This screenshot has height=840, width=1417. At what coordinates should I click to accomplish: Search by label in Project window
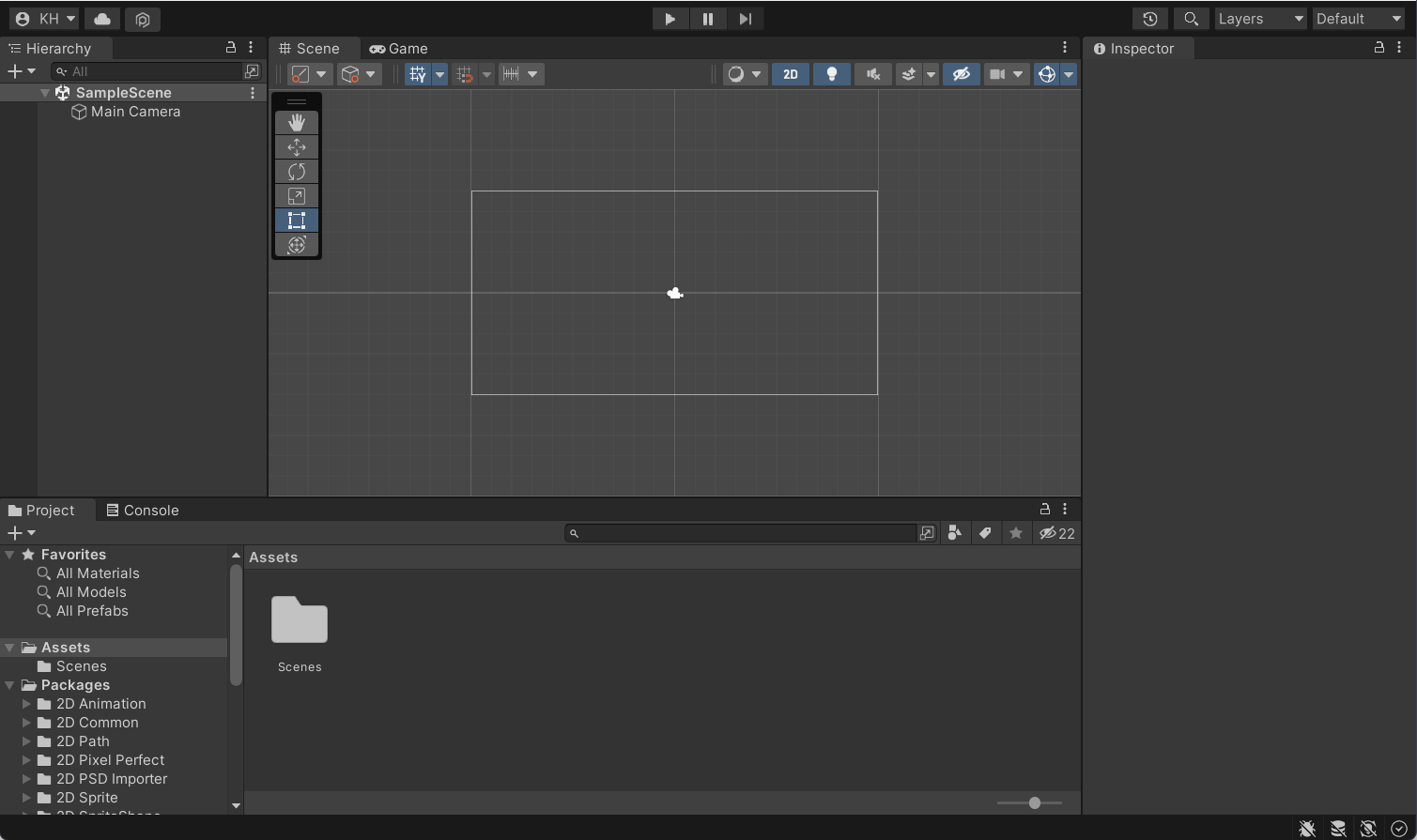(985, 533)
